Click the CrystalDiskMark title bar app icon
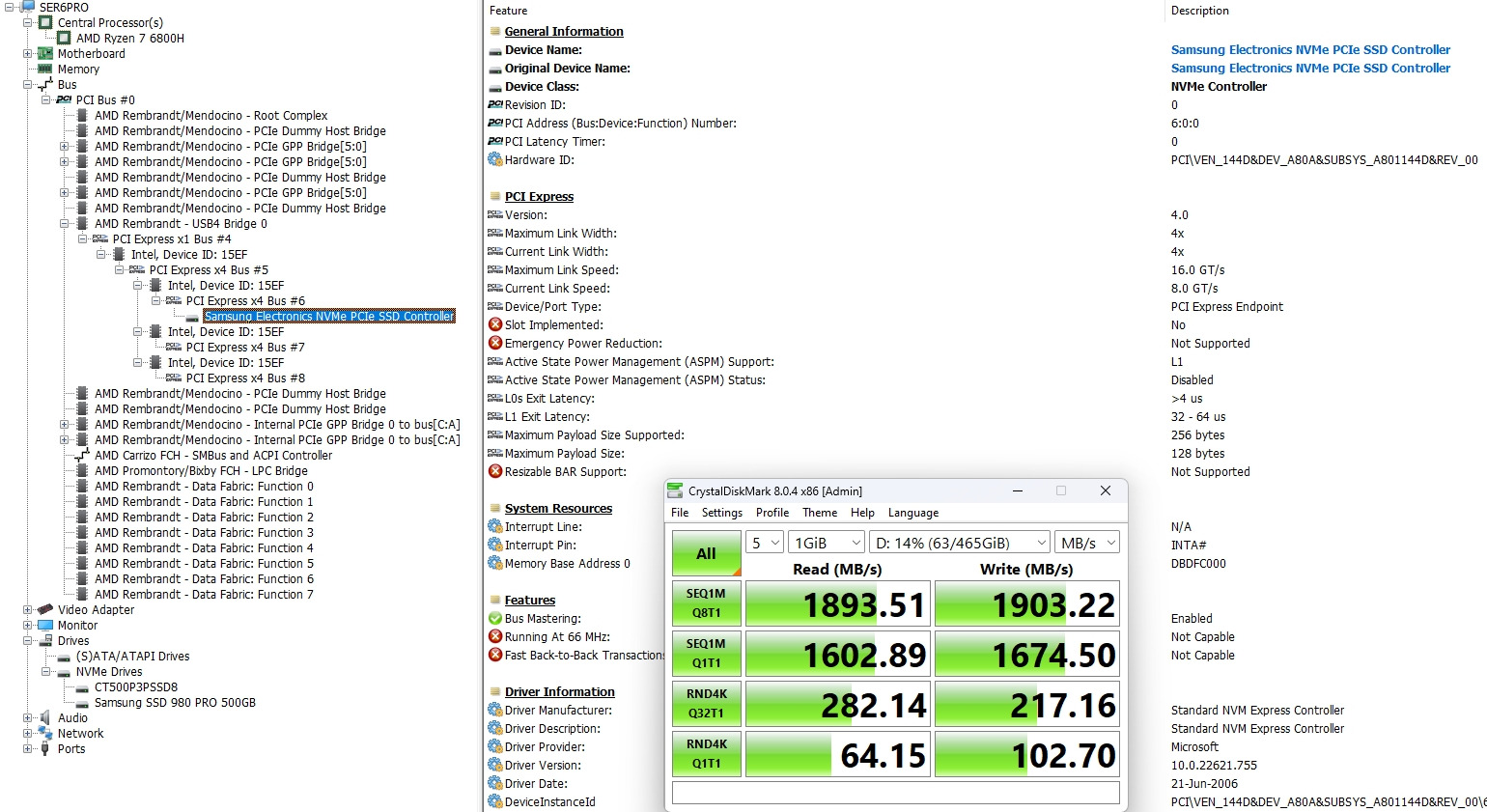The image size is (1487, 812). (x=676, y=490)
